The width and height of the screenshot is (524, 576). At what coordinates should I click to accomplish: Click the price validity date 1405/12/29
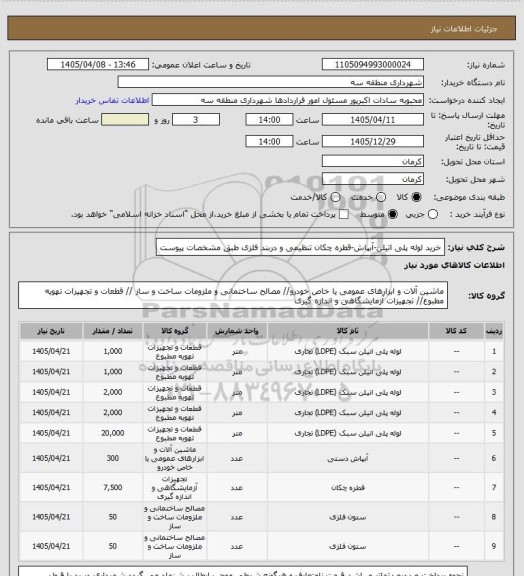(373, 142)
